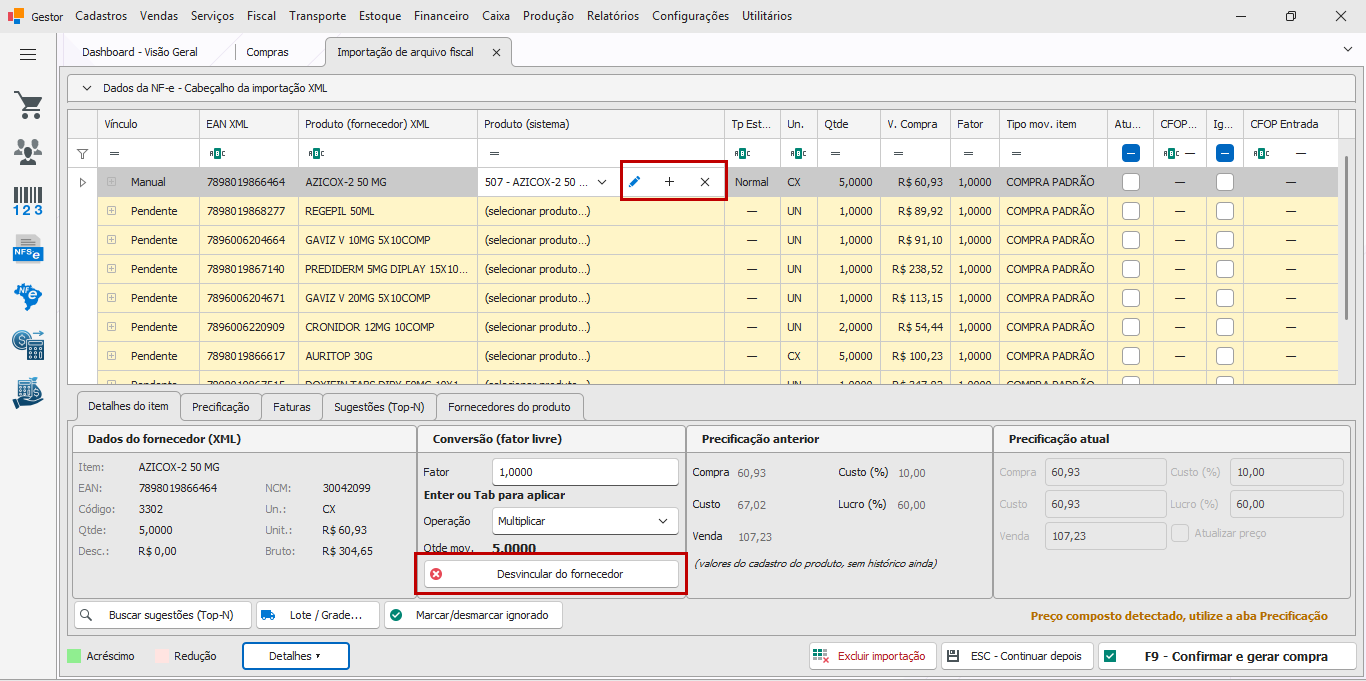Clear the AZICOX product link with the X icon
This screenshot has height=681, width=1366.
[x=705, y=182]
